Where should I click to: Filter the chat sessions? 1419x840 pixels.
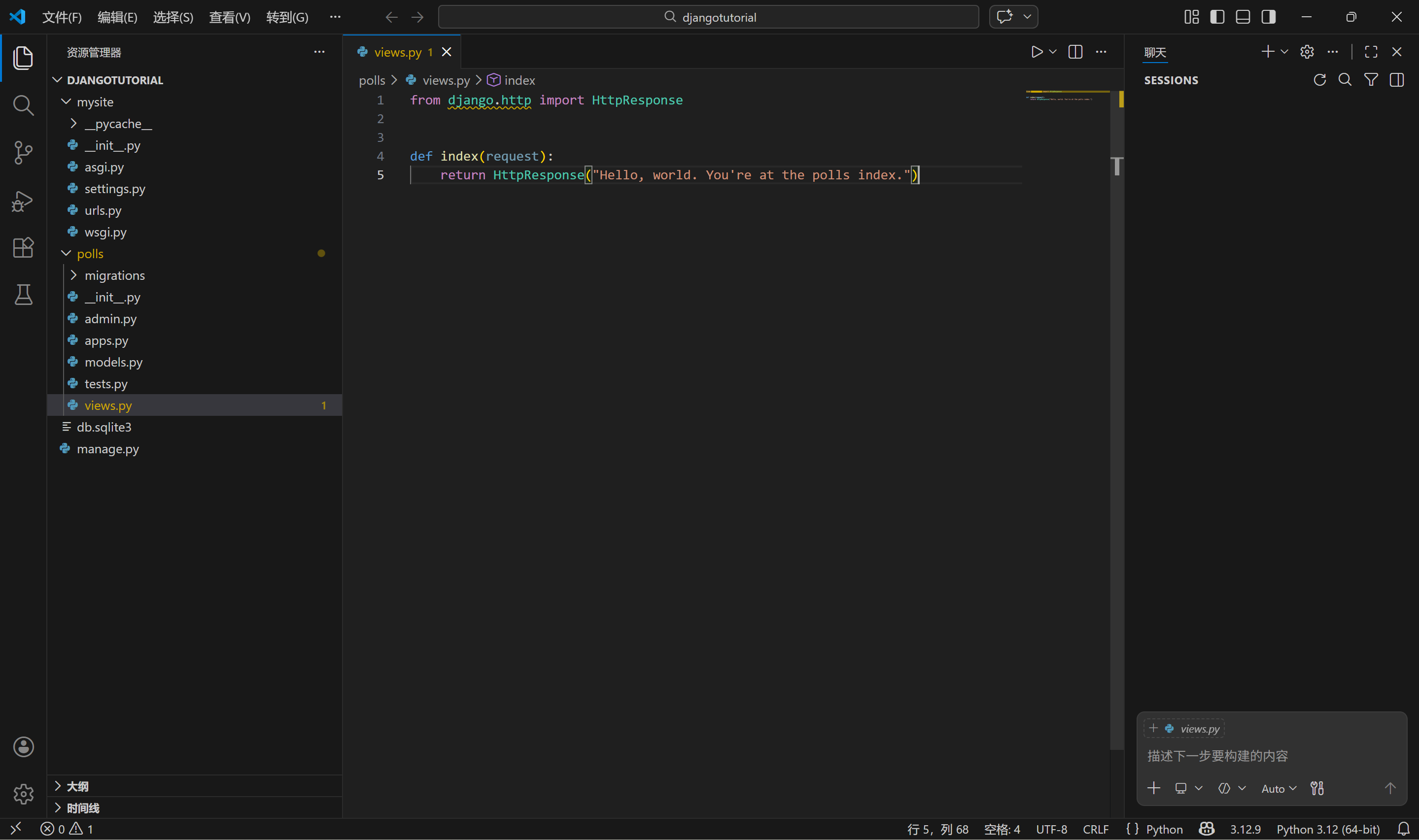[x=1371, y=80]
